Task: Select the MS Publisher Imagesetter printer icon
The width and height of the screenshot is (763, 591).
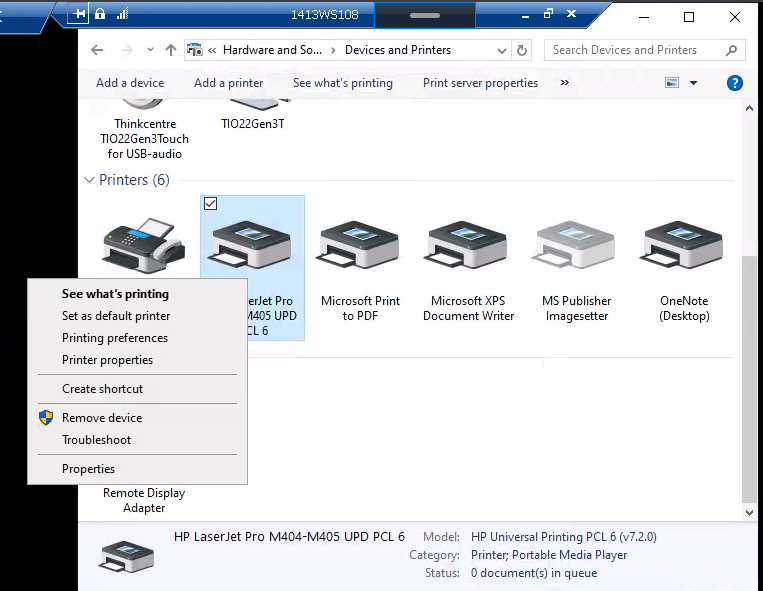Action: (x=576, y=246)
